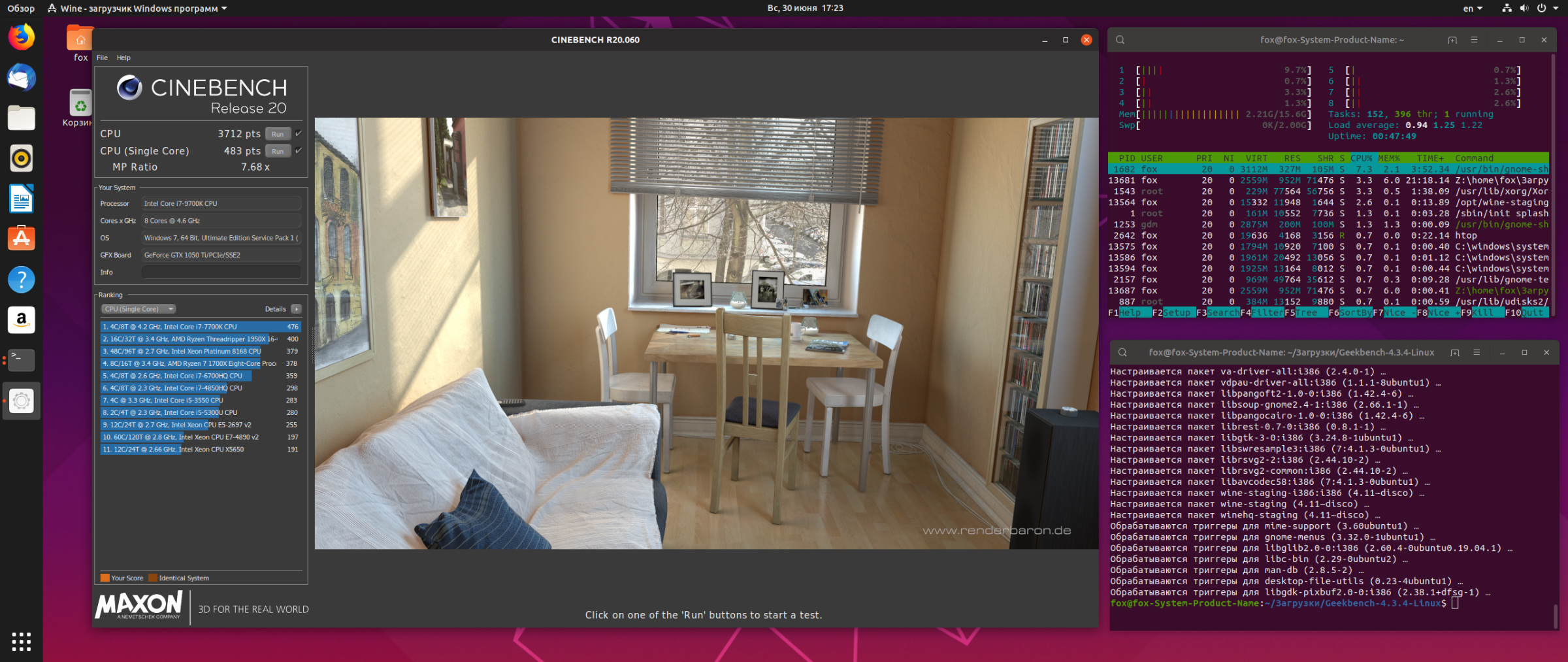Click the search icon in the Geekbench terminal
Viewport: 1568px width, 662px height.
click(1122, 352)
